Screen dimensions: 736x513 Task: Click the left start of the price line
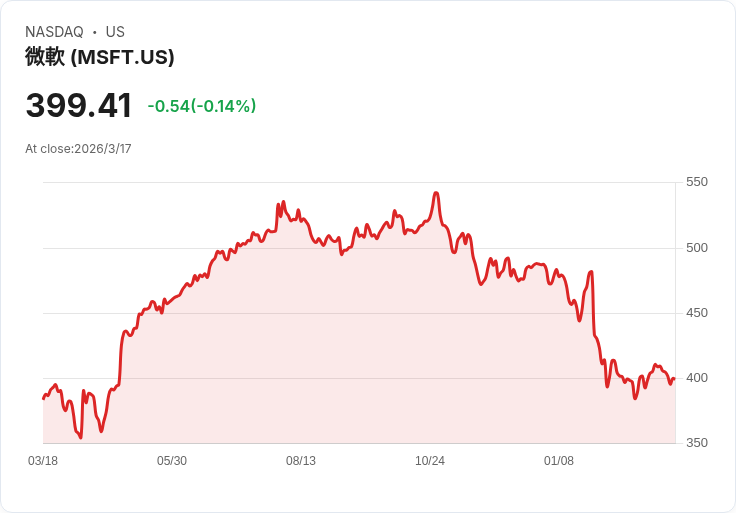pos(43,398)
